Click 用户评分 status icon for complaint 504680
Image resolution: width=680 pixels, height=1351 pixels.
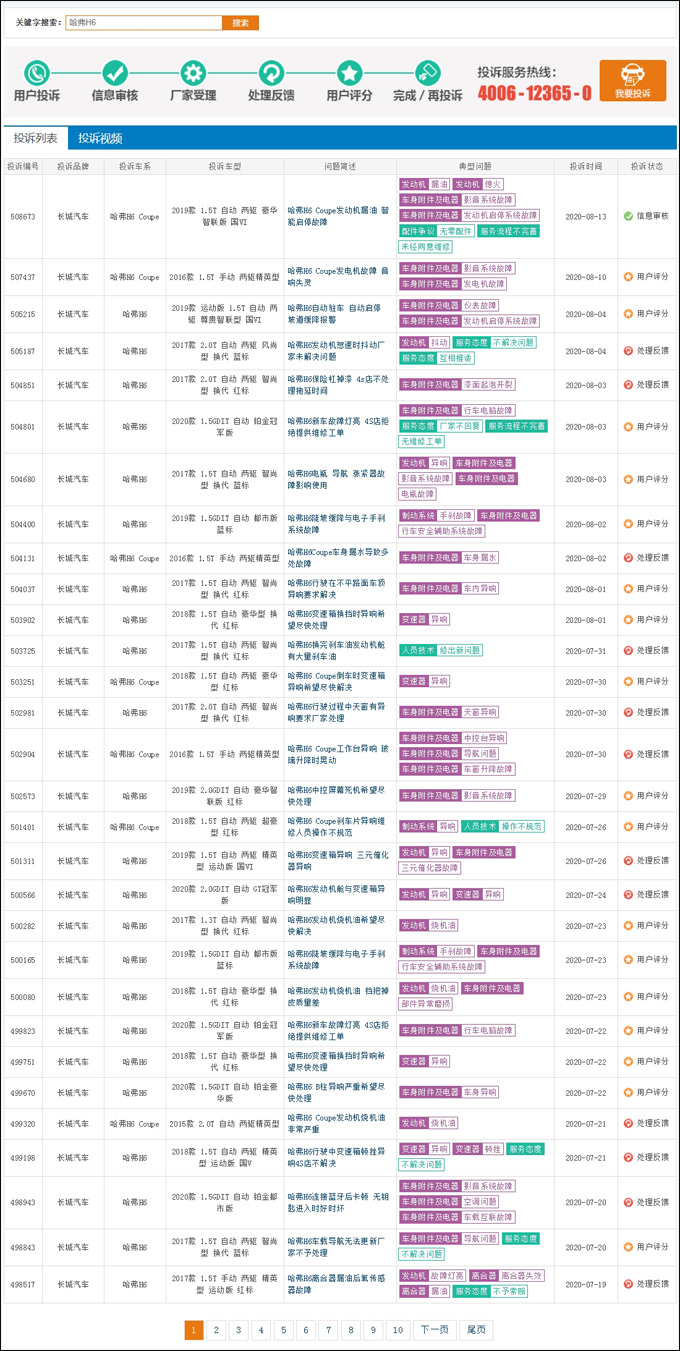(628, 480)
